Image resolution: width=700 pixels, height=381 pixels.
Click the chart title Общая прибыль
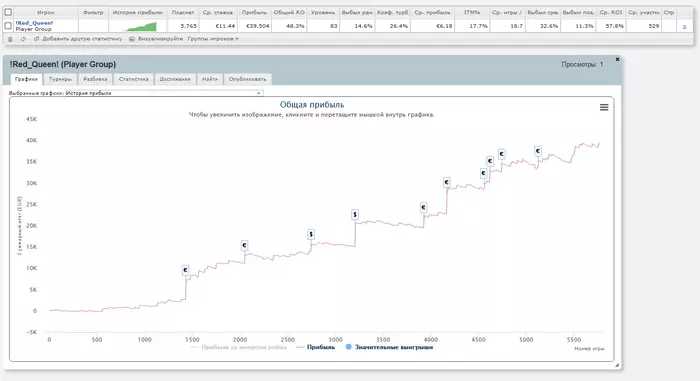click(x=312, y=105)
